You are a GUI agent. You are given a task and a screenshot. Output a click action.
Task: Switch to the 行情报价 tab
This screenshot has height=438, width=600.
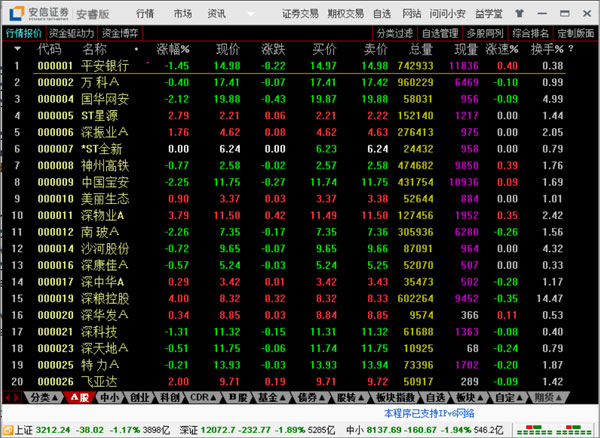point(24,33)
